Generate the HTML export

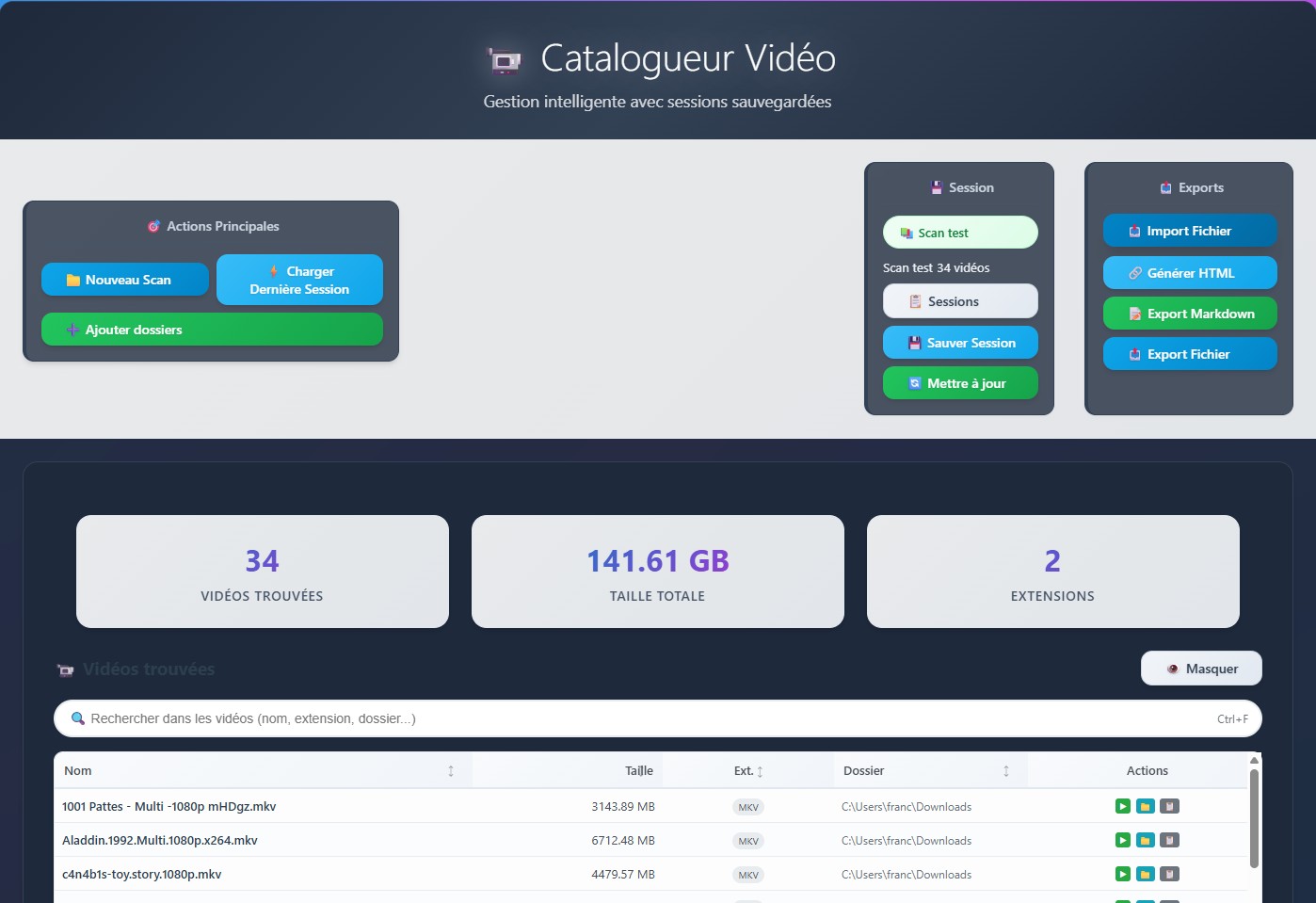(x=1189, y=272)
